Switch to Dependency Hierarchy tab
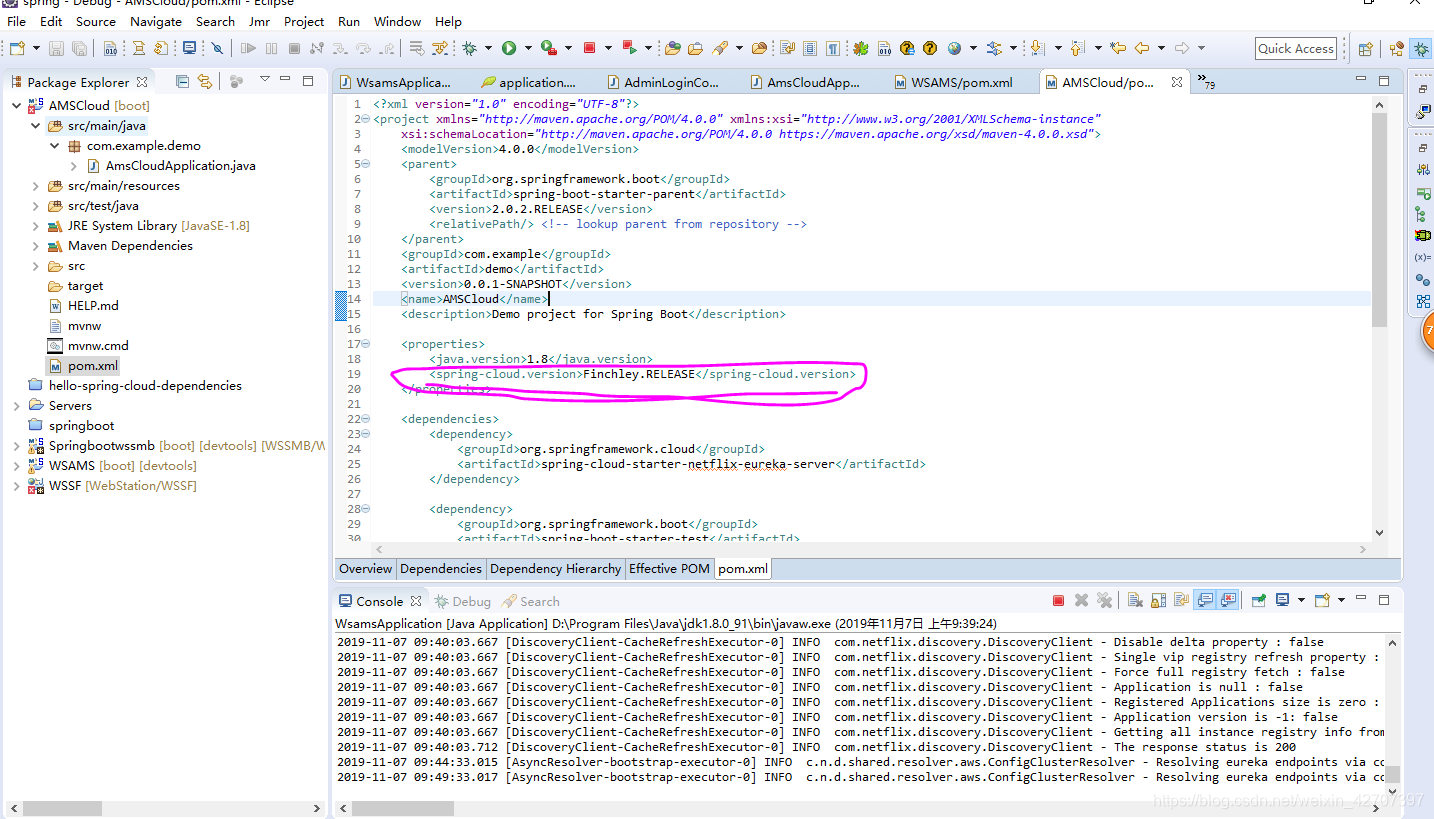Screen dimensions: 1434x819 [x=555, y=568]
